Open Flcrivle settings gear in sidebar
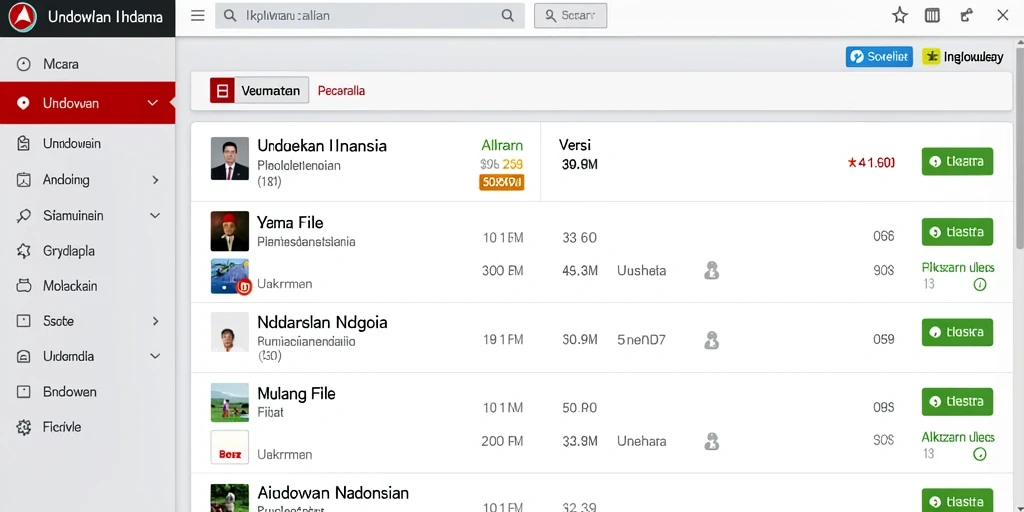Screen dimensions: 1024x512 24,427
